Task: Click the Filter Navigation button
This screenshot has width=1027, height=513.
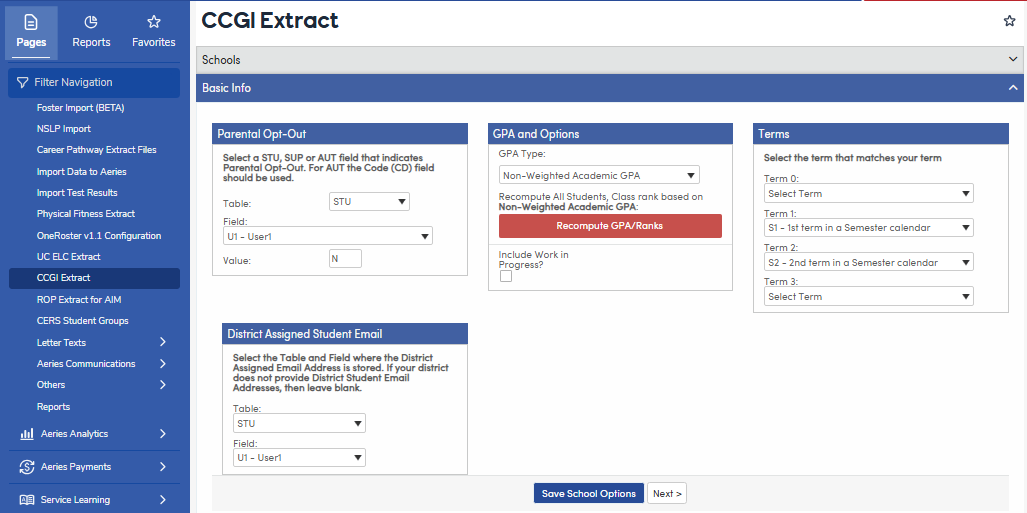Action: click(94, 83)
